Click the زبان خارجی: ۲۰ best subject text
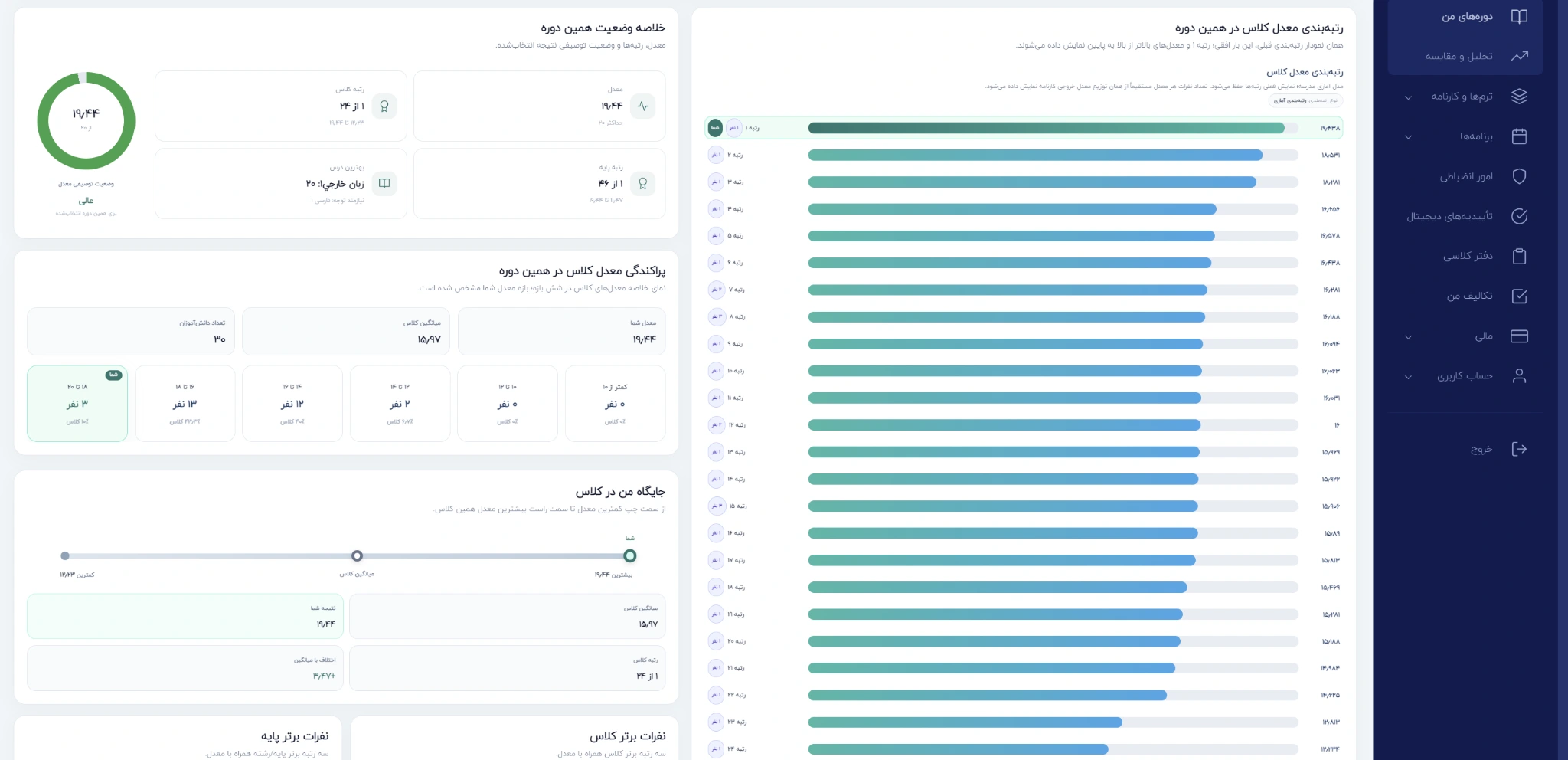Viewport: 1568px width, 760px height. point(335,184)
